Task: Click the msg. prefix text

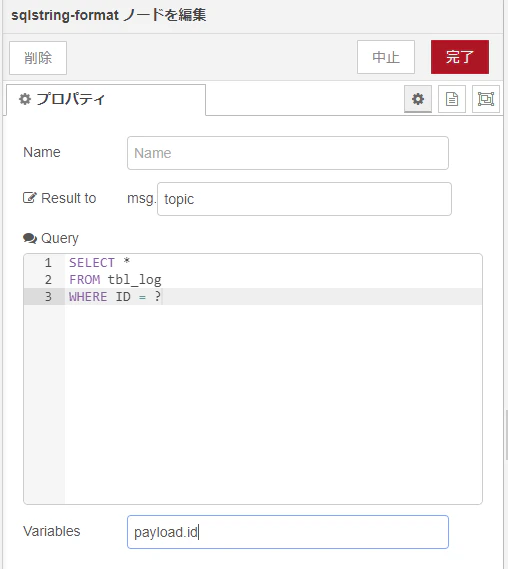Action: pyautogui.click(x=142, y=199)
